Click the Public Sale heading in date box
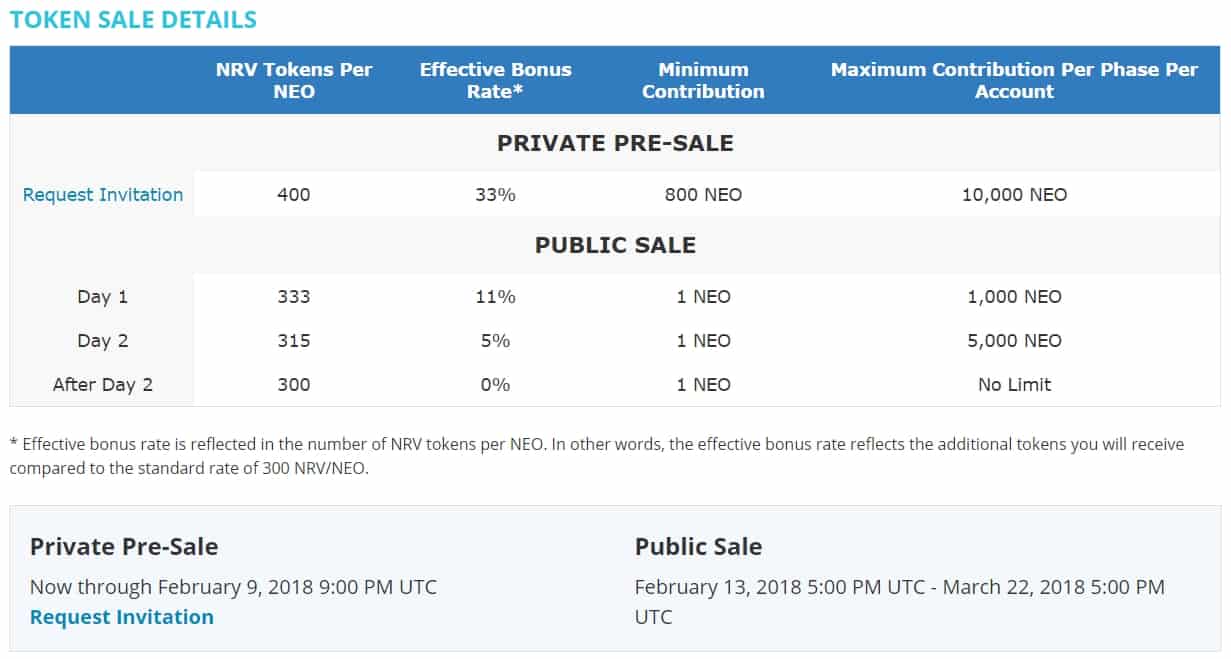1231x659 pixels. pos(698,547)
